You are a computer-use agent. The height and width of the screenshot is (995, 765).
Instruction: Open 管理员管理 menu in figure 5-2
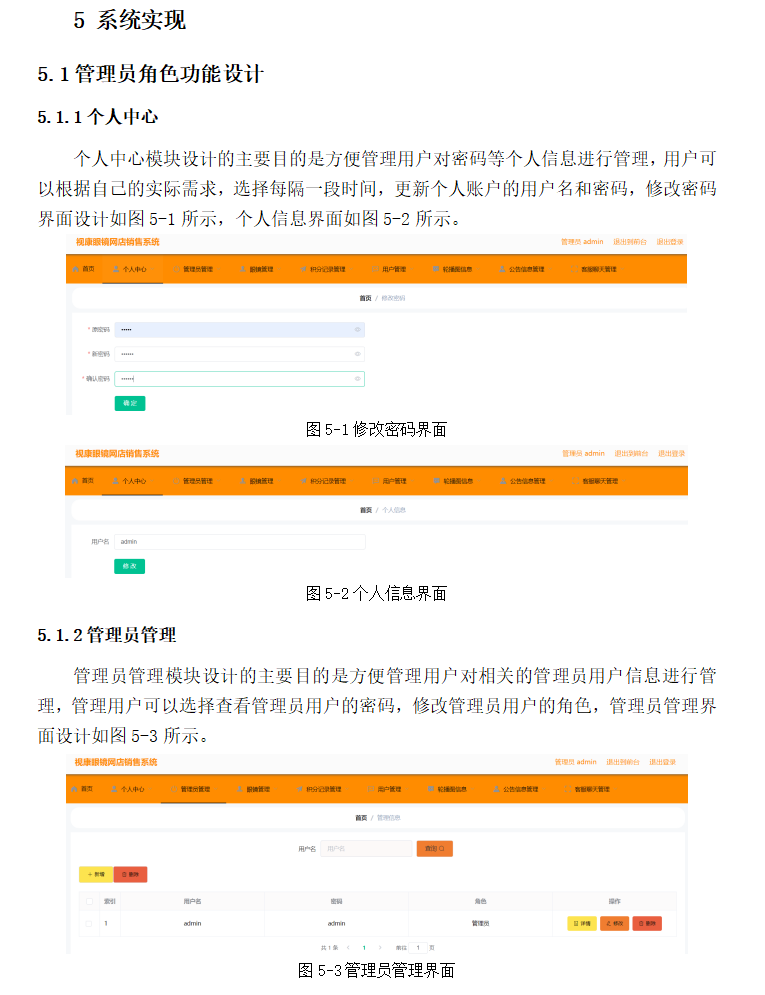pyautogui.click(x=194, y=481)
